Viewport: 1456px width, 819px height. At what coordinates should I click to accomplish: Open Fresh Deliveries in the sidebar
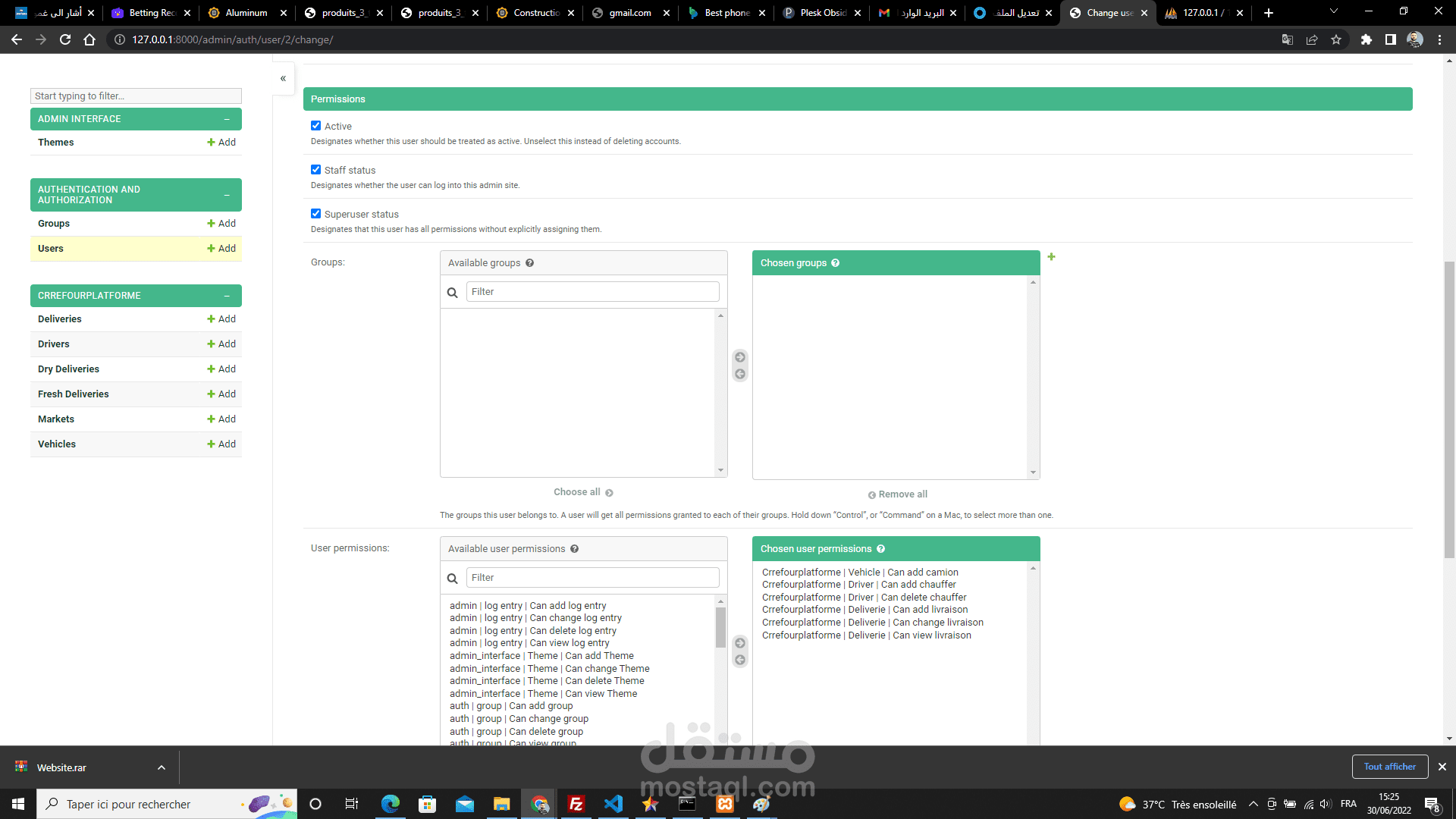pos(74,394)
